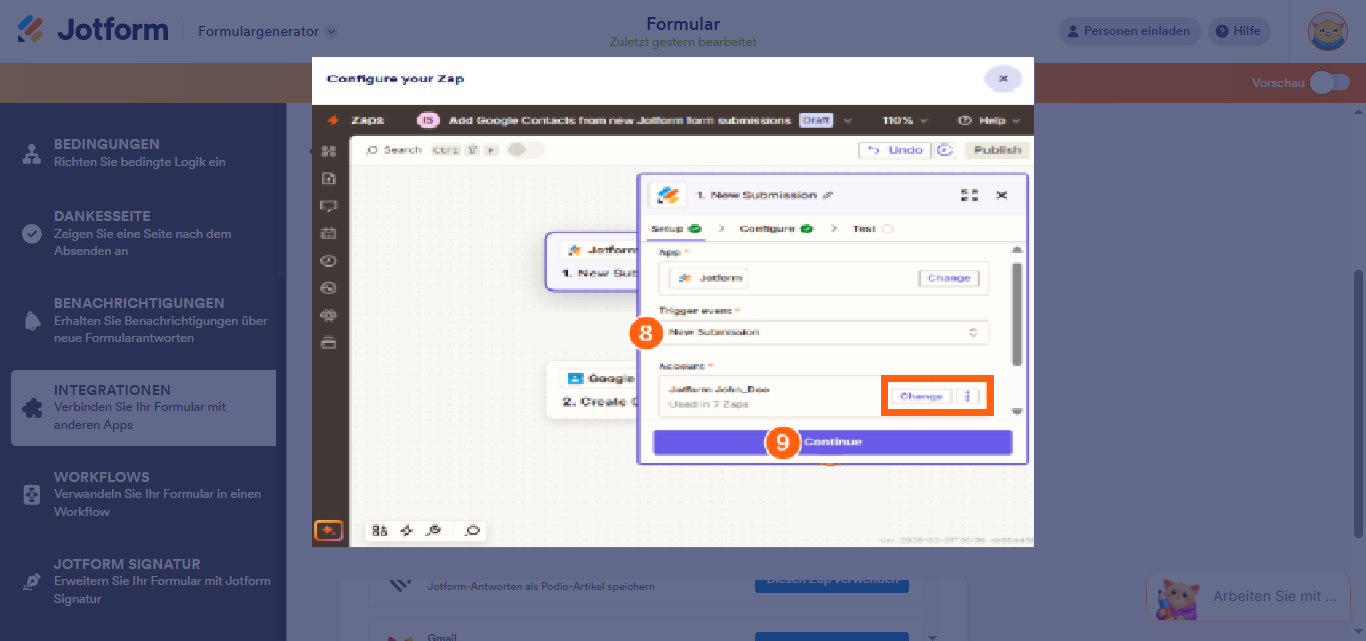
Task: Toggle fullscreen expand on New Submission panel
Action: [x=968, y=195]
